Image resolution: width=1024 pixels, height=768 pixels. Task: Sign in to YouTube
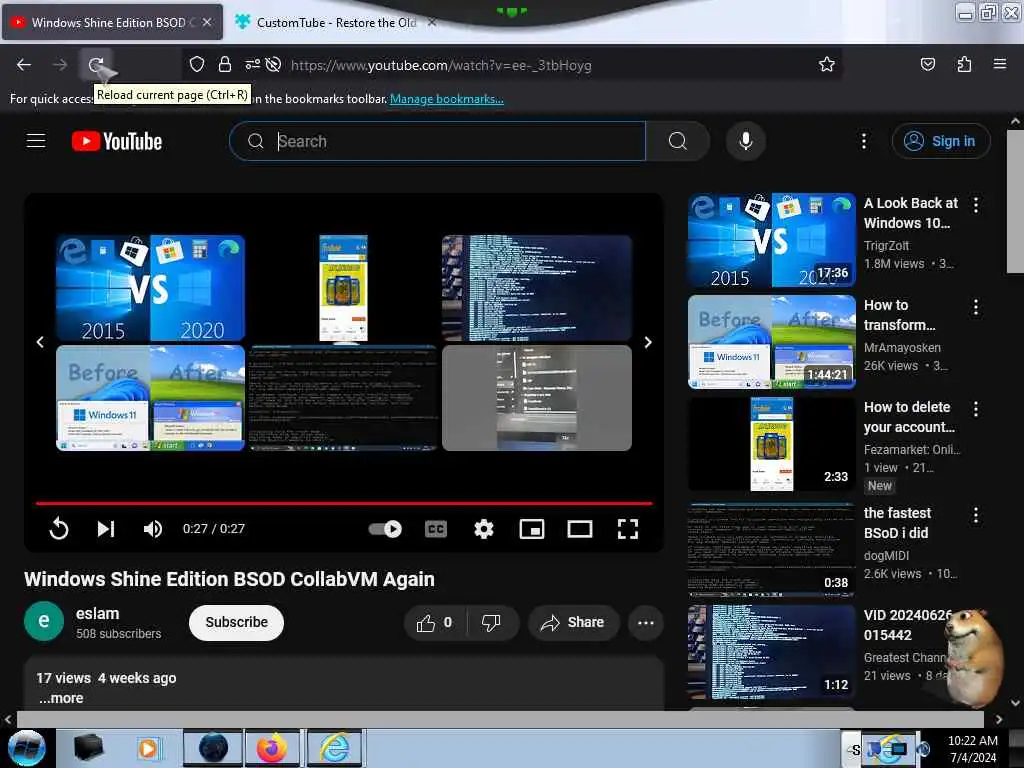pos(941,141)
